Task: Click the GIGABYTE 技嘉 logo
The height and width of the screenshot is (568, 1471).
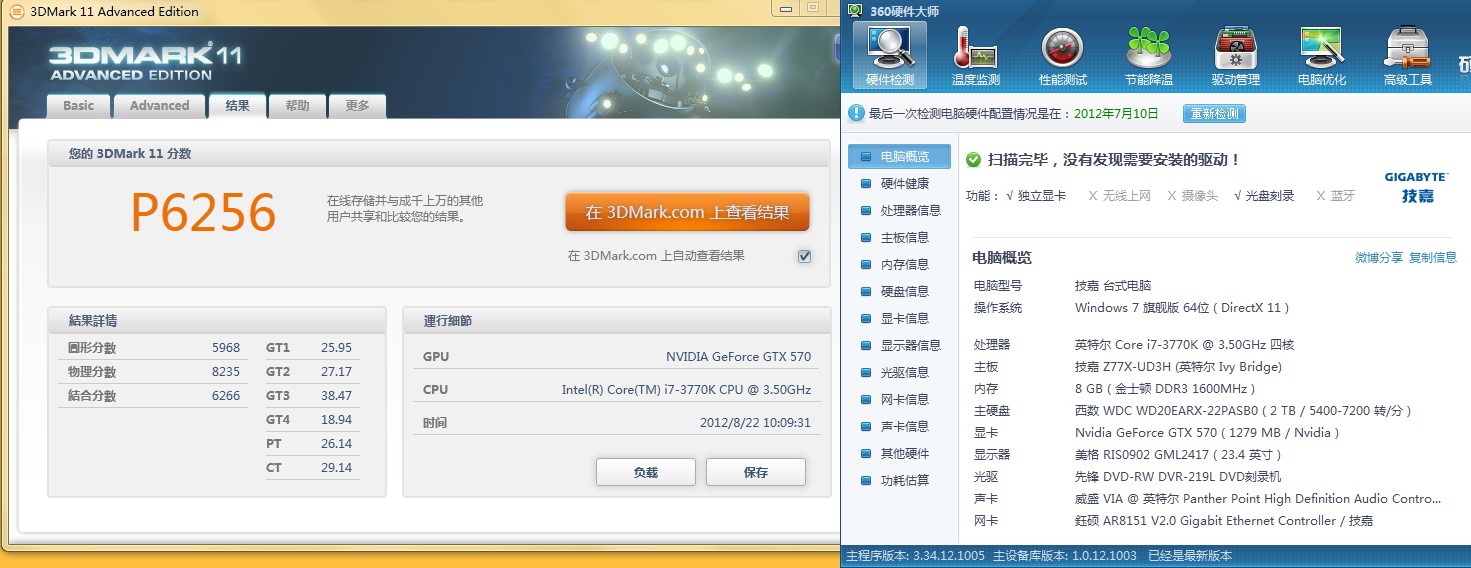Action: click(x=1416, y=187)
